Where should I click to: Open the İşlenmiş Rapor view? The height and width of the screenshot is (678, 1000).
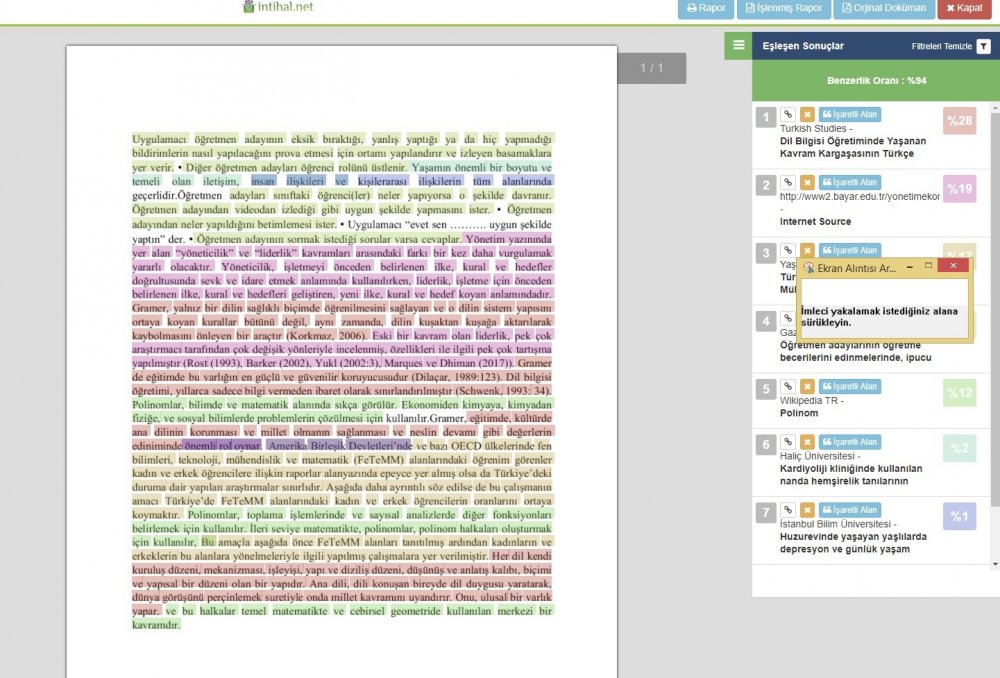coord(782,8)
